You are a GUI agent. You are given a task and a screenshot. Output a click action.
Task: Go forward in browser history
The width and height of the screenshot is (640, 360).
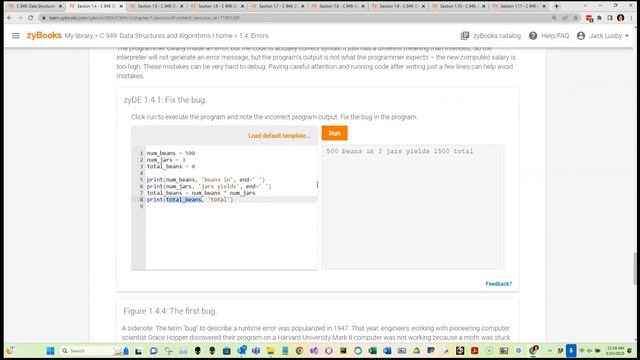click(20, 18)
